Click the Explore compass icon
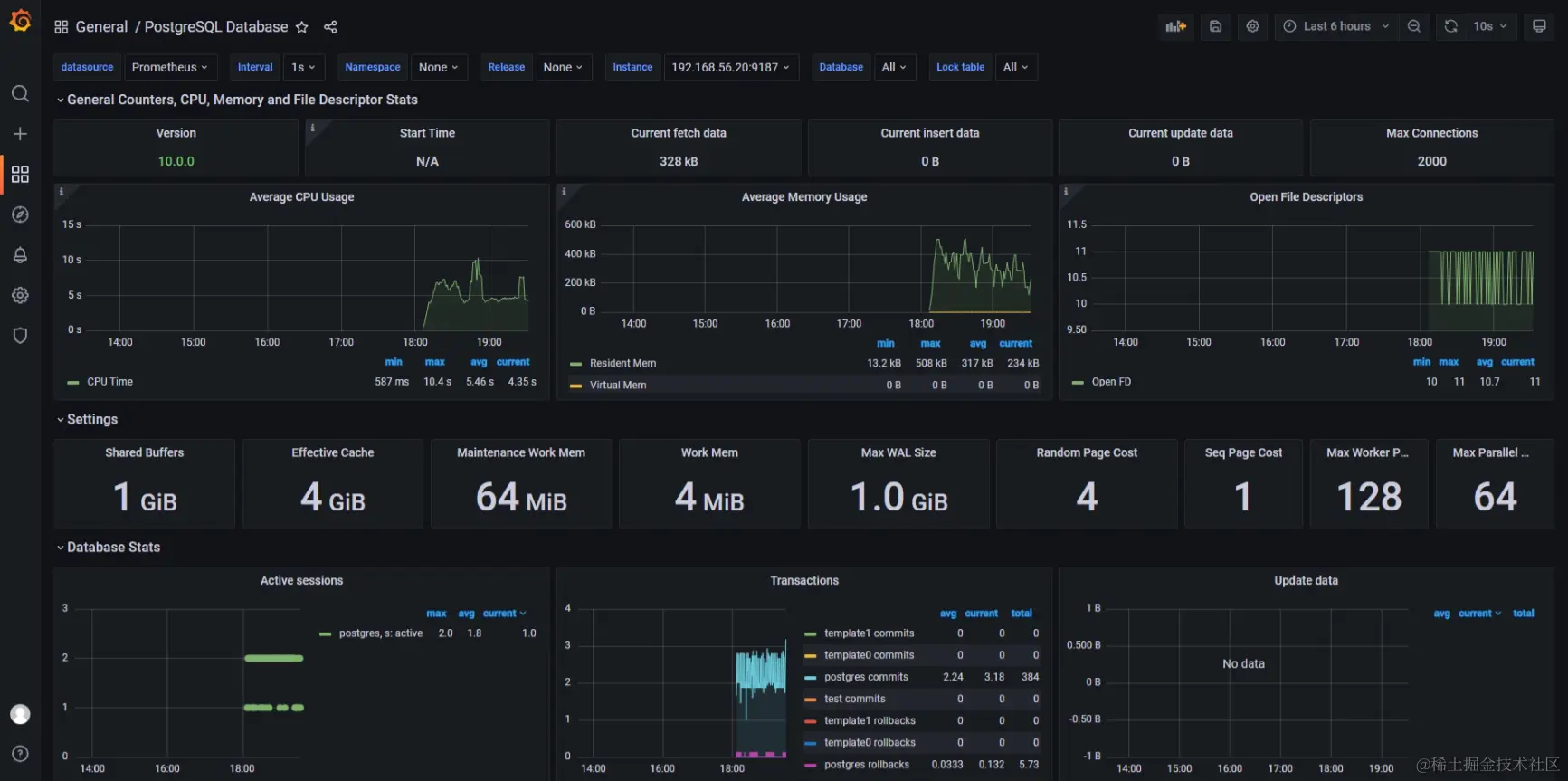This screenshot has width=1568, height=781. [x=20, y=214]
